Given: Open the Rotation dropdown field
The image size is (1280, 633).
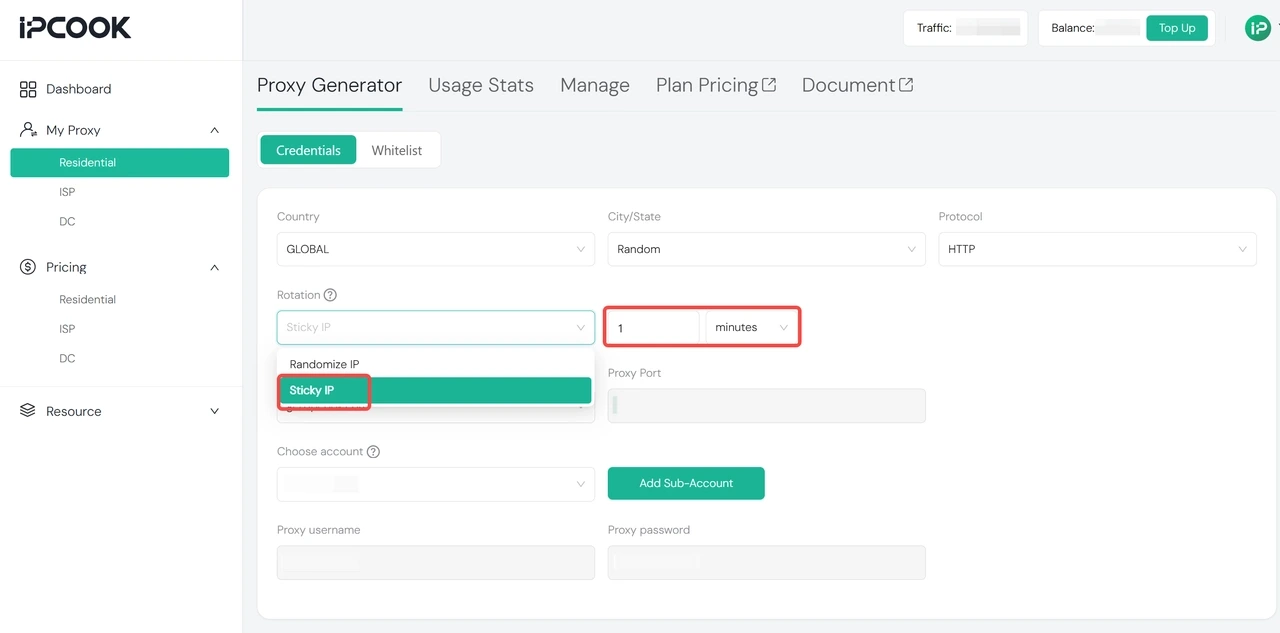Looking at the screenshot, I should pos(435,327).
